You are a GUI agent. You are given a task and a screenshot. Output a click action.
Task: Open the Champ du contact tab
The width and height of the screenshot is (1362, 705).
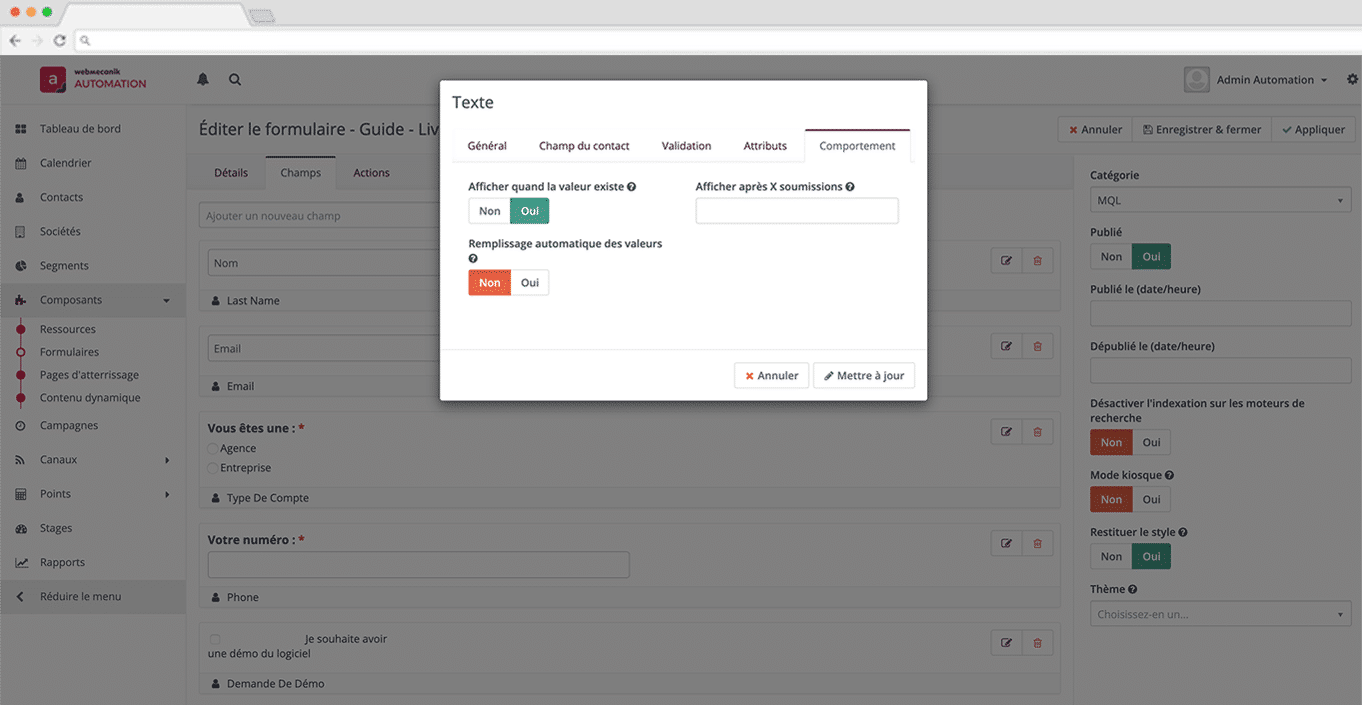click(x=584, y=146)
